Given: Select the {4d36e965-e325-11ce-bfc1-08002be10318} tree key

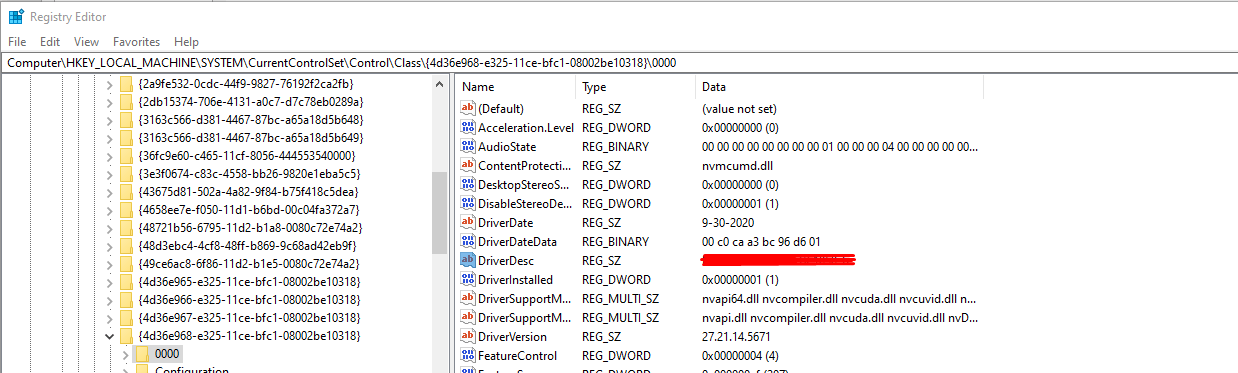Looking at the screenshot, I should coord(249,281).
